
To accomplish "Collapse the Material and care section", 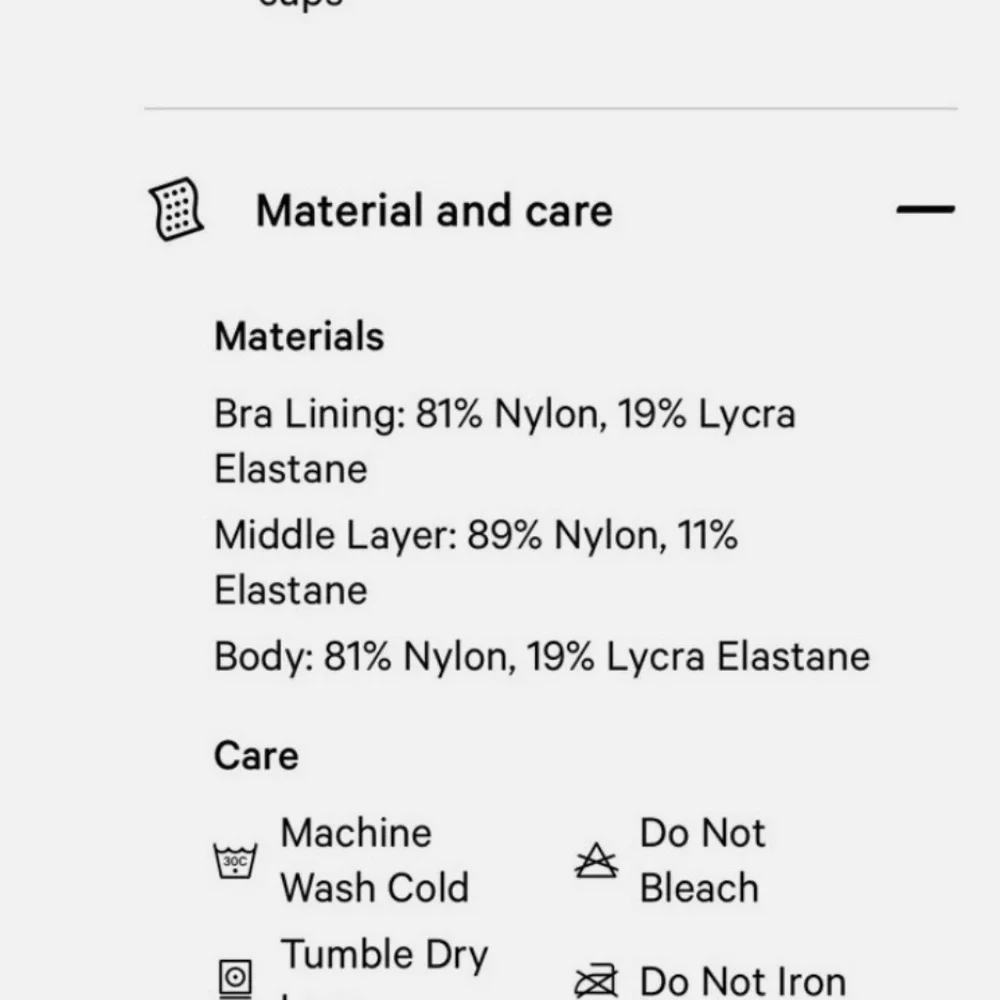I will tap(925, 210).
